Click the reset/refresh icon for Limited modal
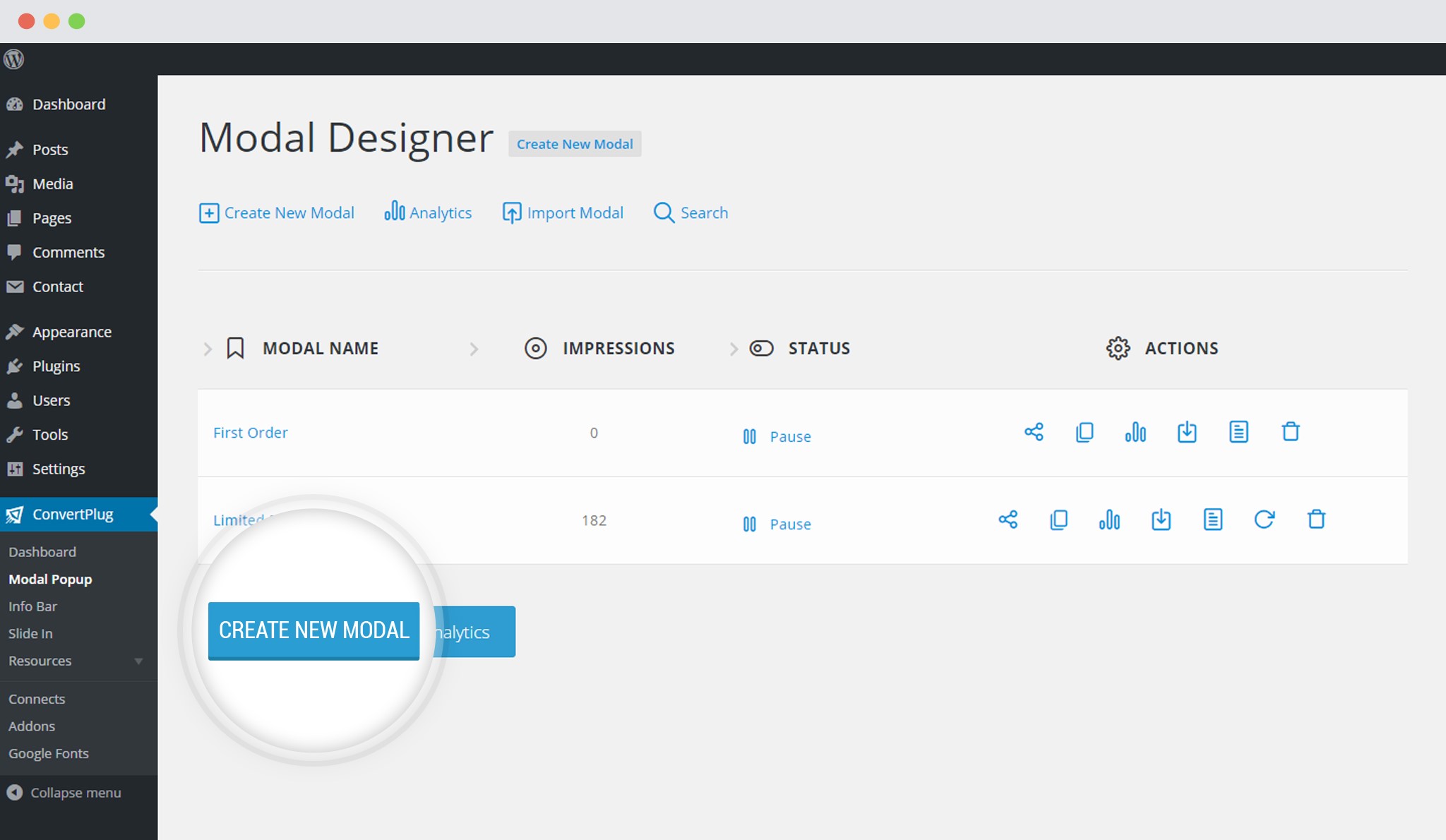Viewport: 1446px width, 840px height. click(x=1264, y=518)
